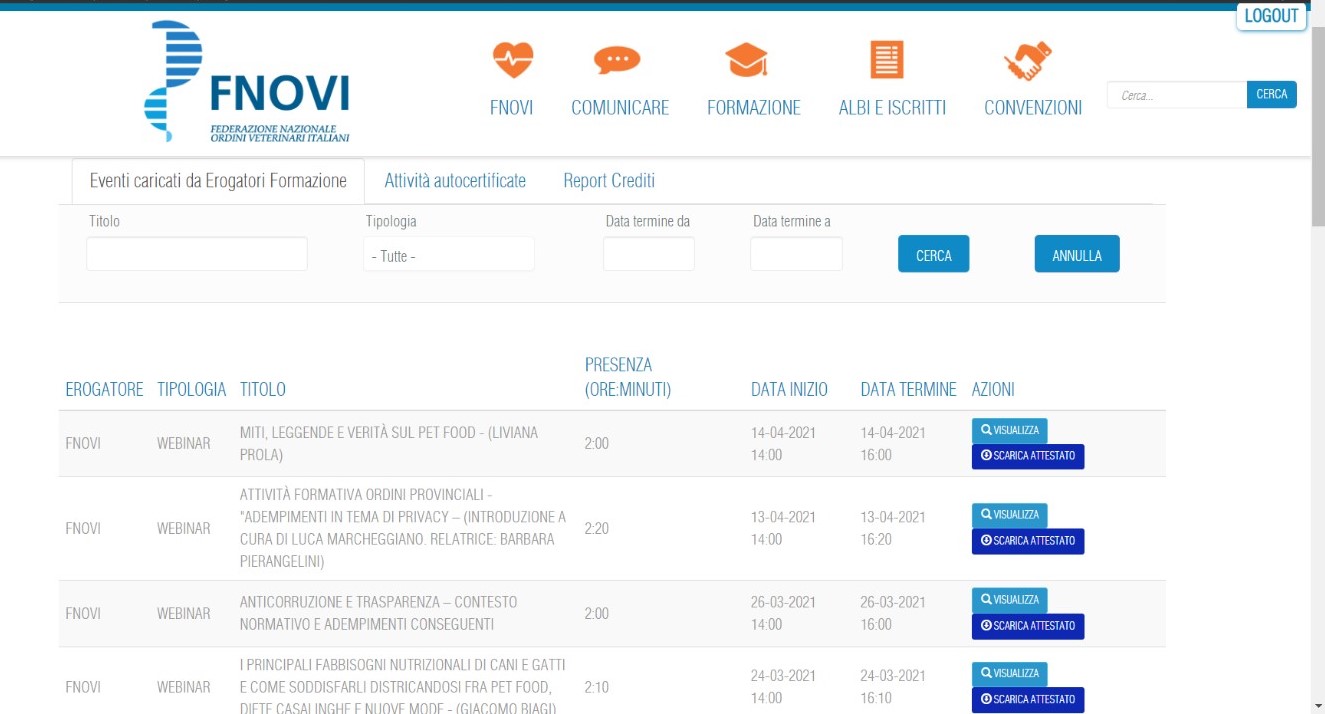Click the Data termine a field
Viewport: 1325px width, 714px height.
click(796, 254)
